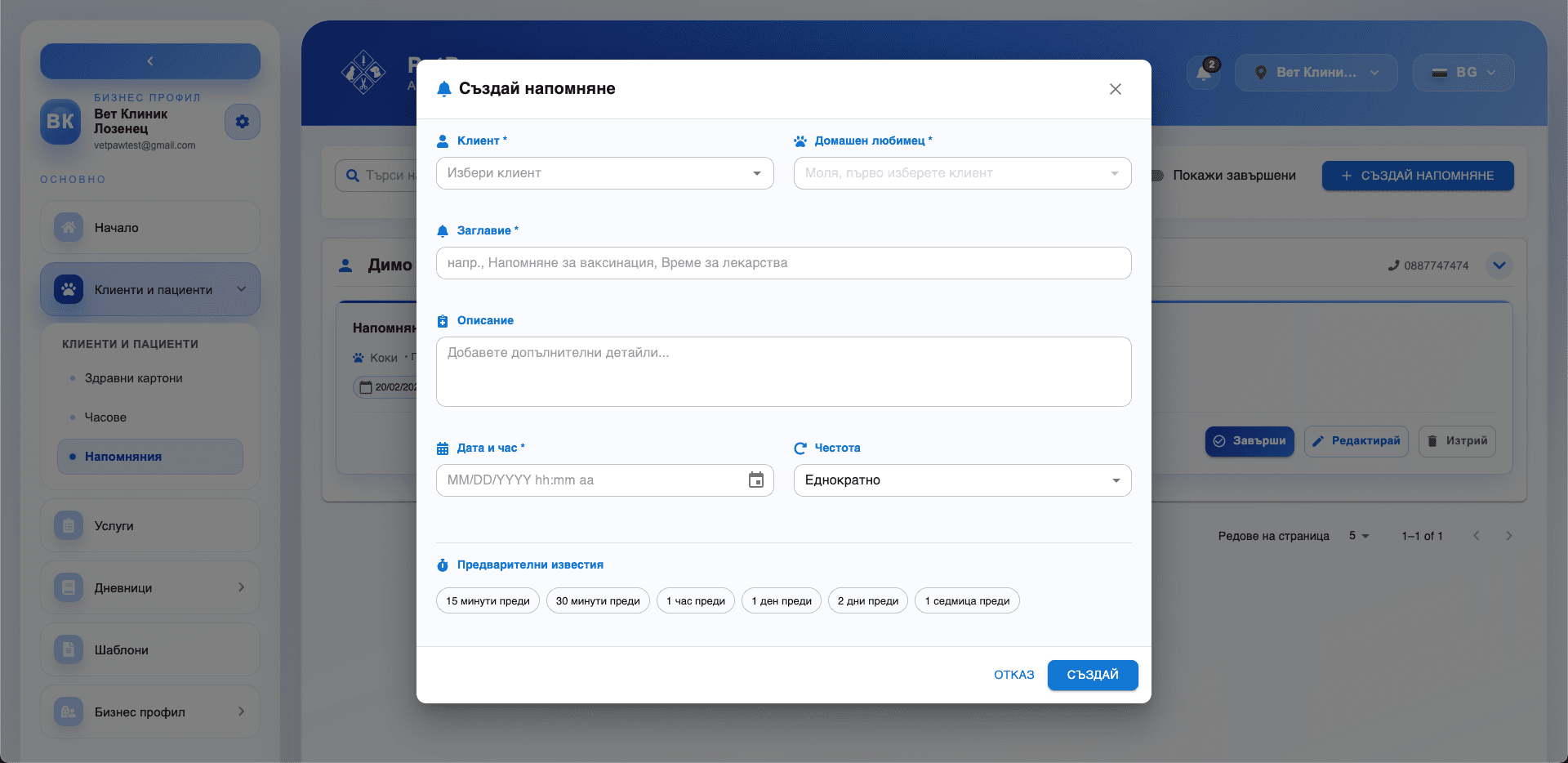Screen dimensions: 1568x763
Task: Close the create reminder dialog
Action: 1116,89
